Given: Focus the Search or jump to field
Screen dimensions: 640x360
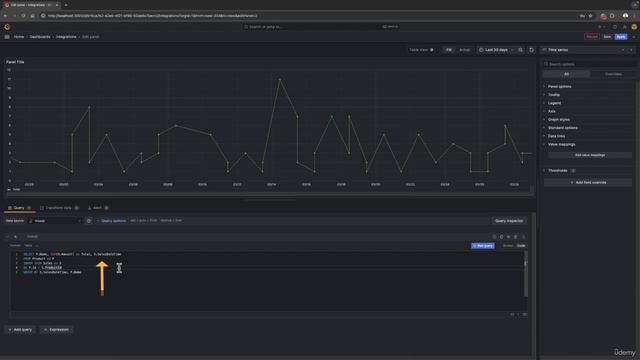Looking at the screenshot, I should 321,27.
